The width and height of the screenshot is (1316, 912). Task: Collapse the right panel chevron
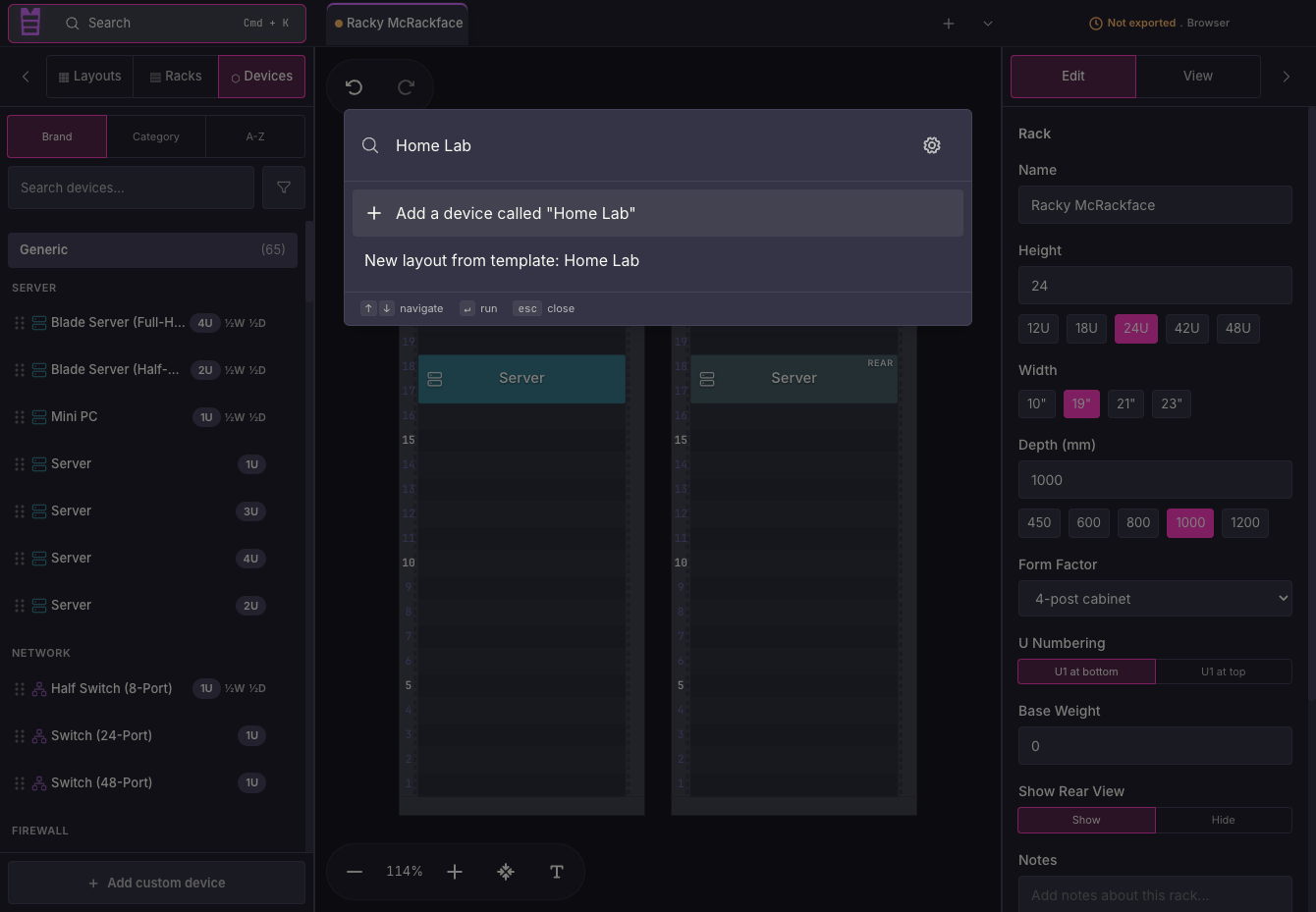point(1287,77)
